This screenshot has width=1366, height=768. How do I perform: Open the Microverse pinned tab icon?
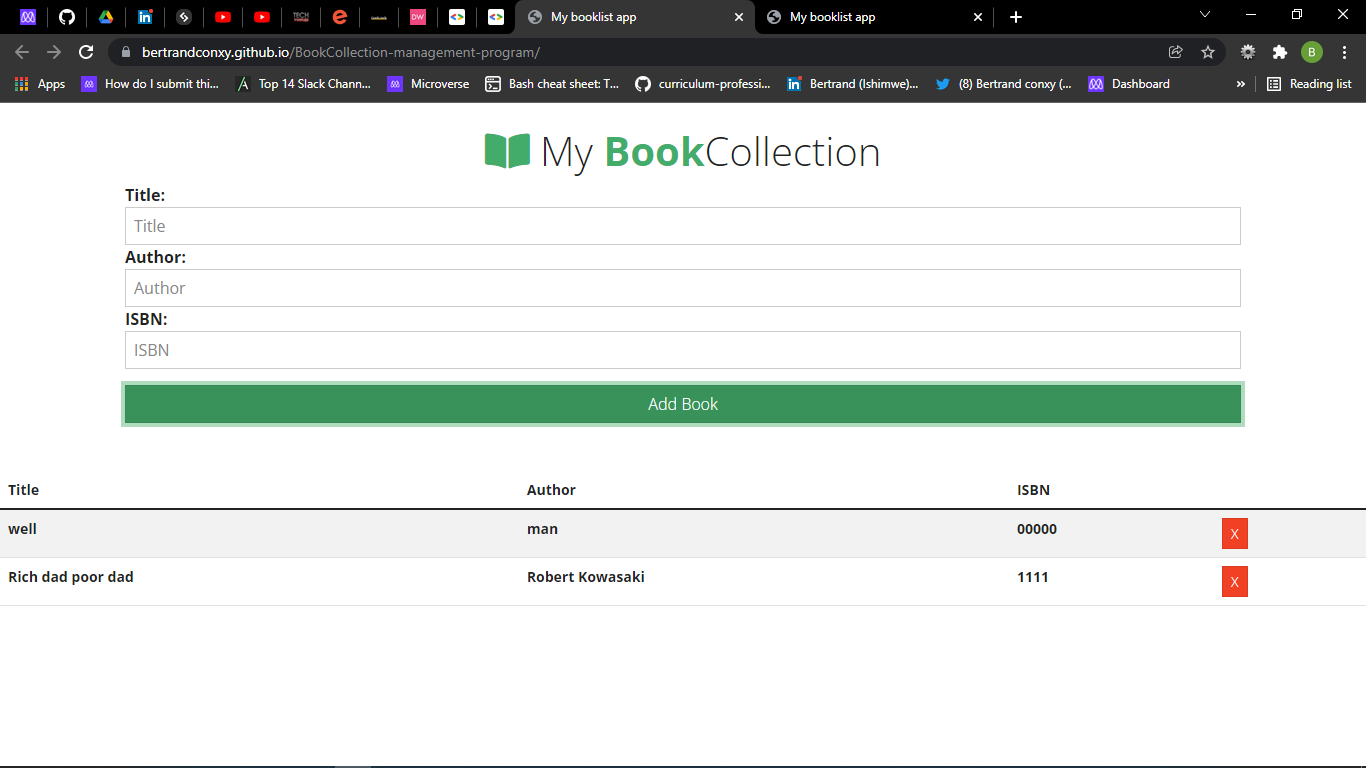coord(28,17)
